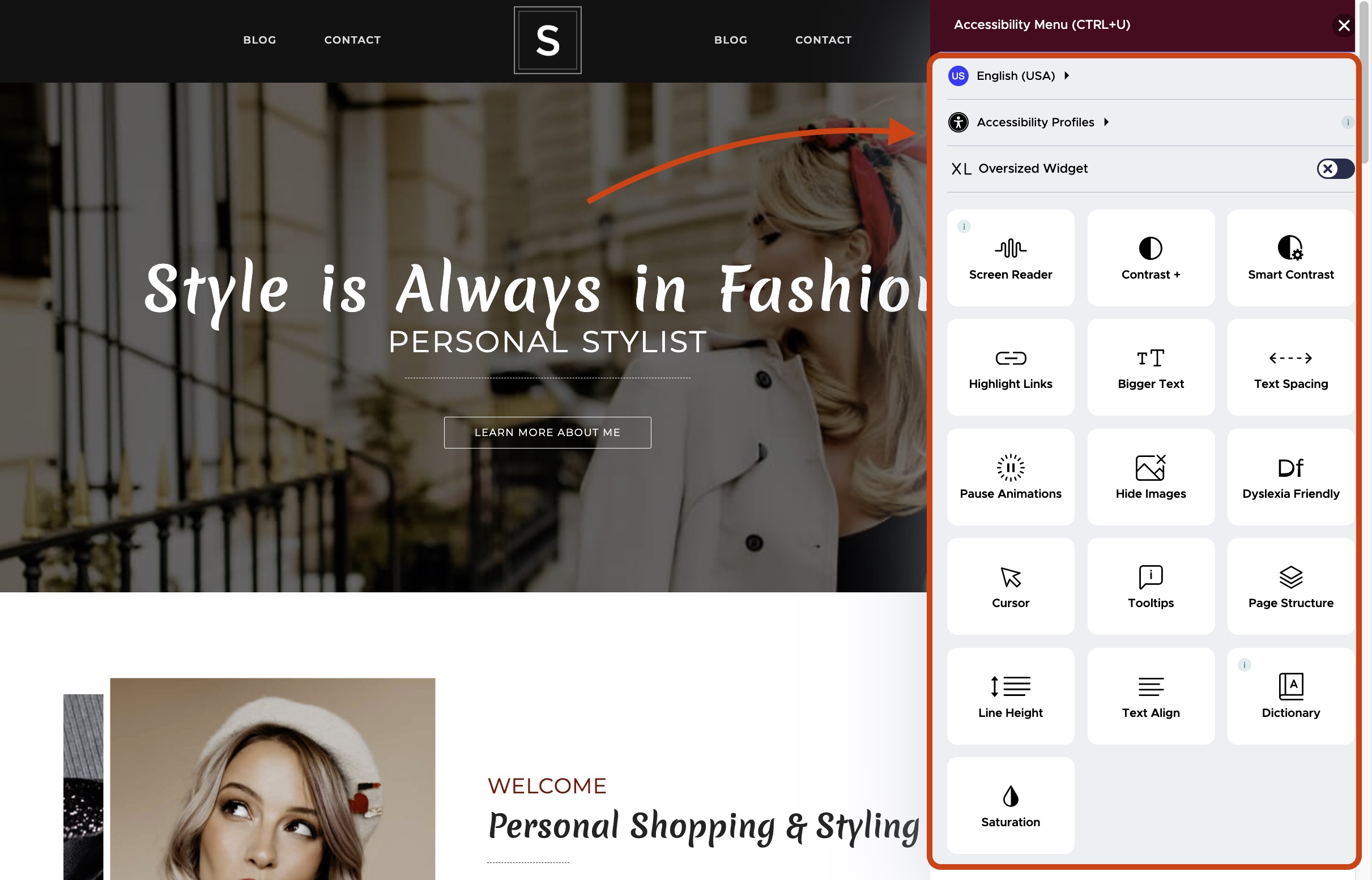Enable Dyslexia Friendly text mode
This screenshot has height=880, width=1372.
(1290, 476)
